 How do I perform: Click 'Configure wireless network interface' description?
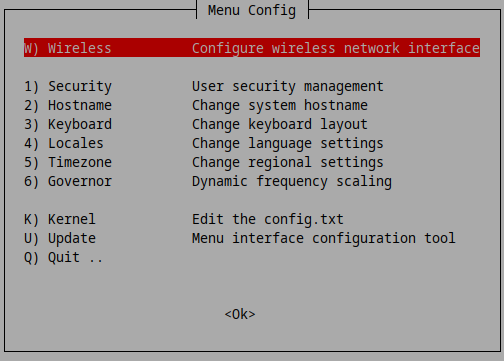[x=336, y=48]
